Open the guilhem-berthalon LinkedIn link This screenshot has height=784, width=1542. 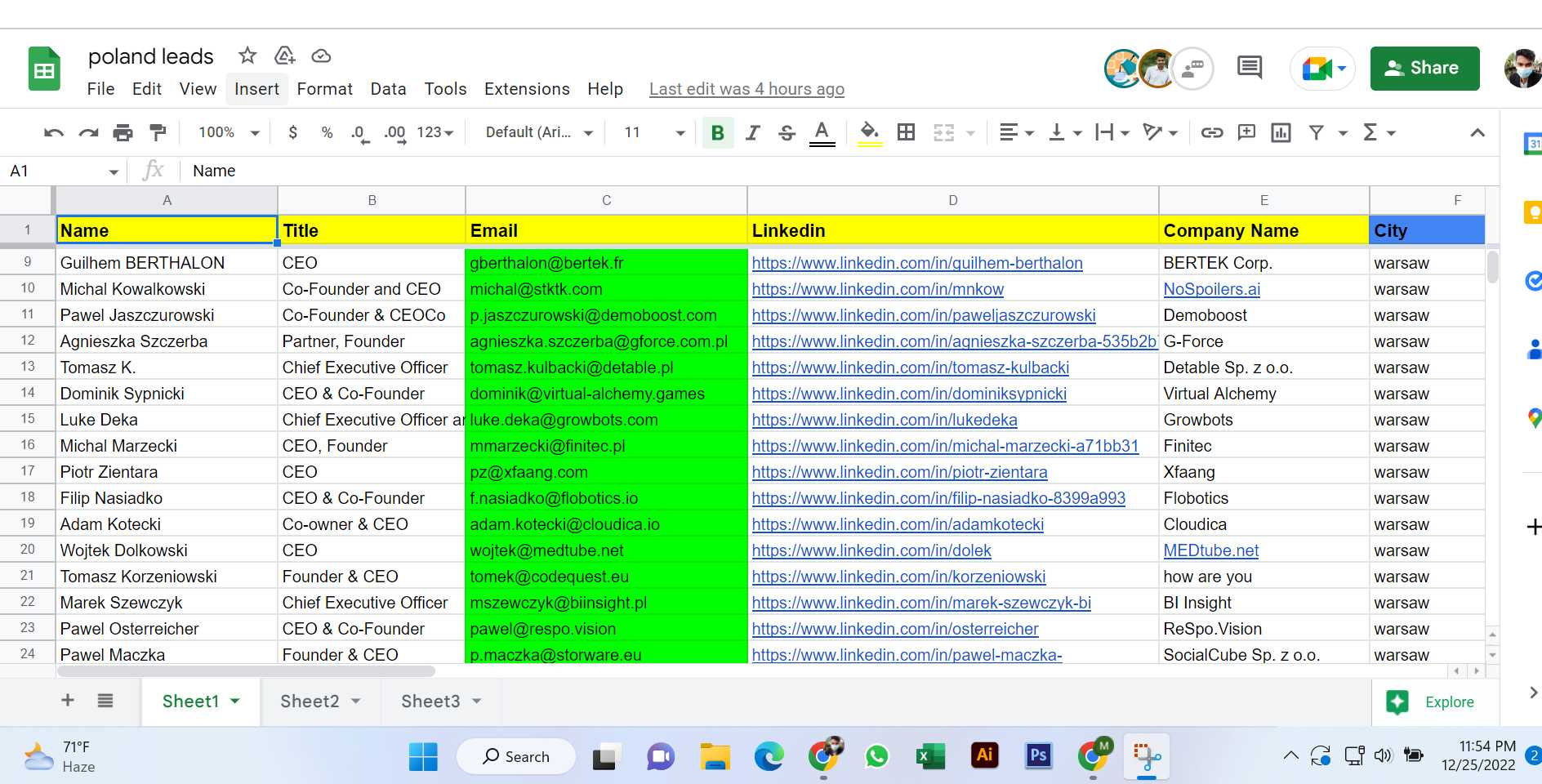(917, 263)
